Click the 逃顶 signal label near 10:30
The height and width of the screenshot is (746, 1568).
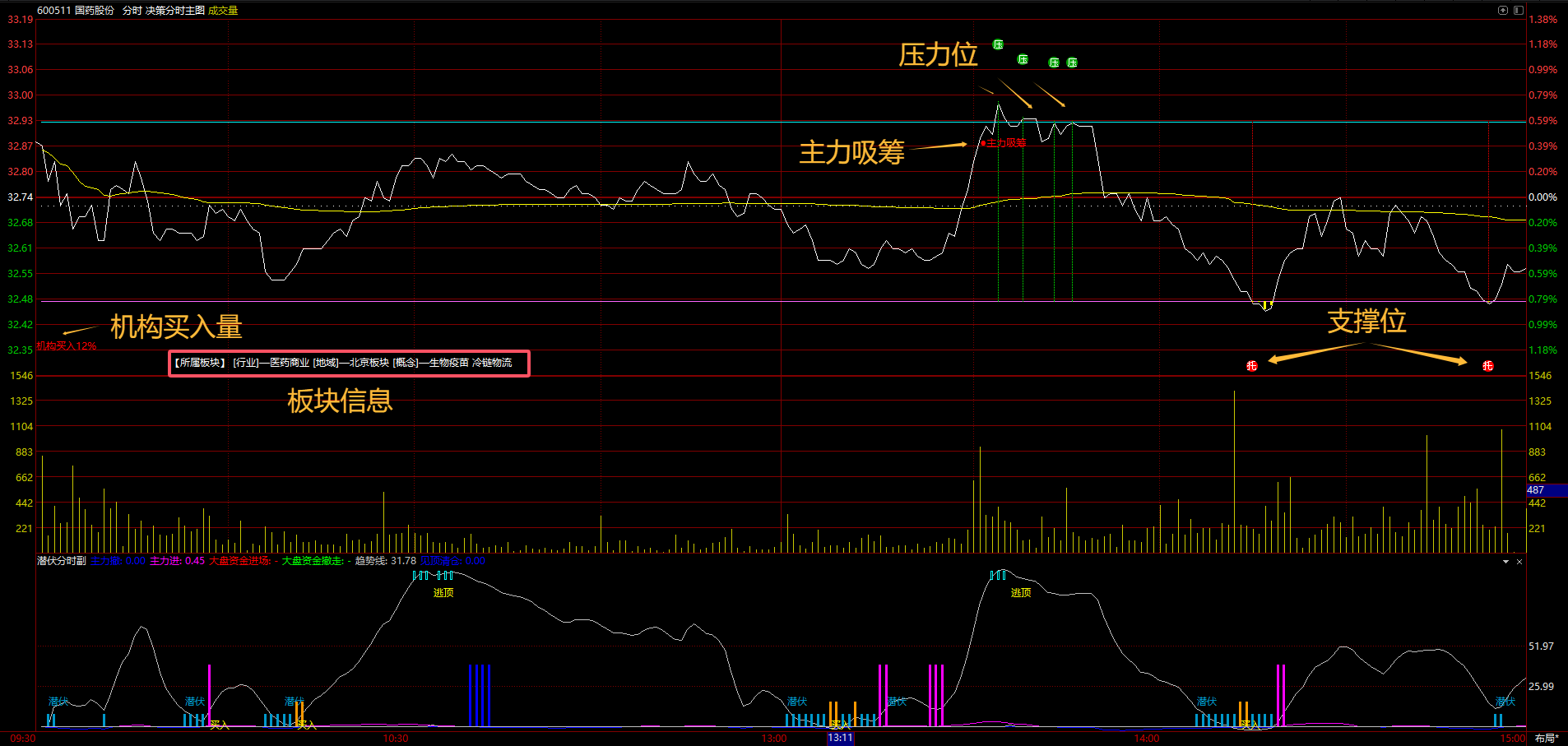tap(443, 593)
